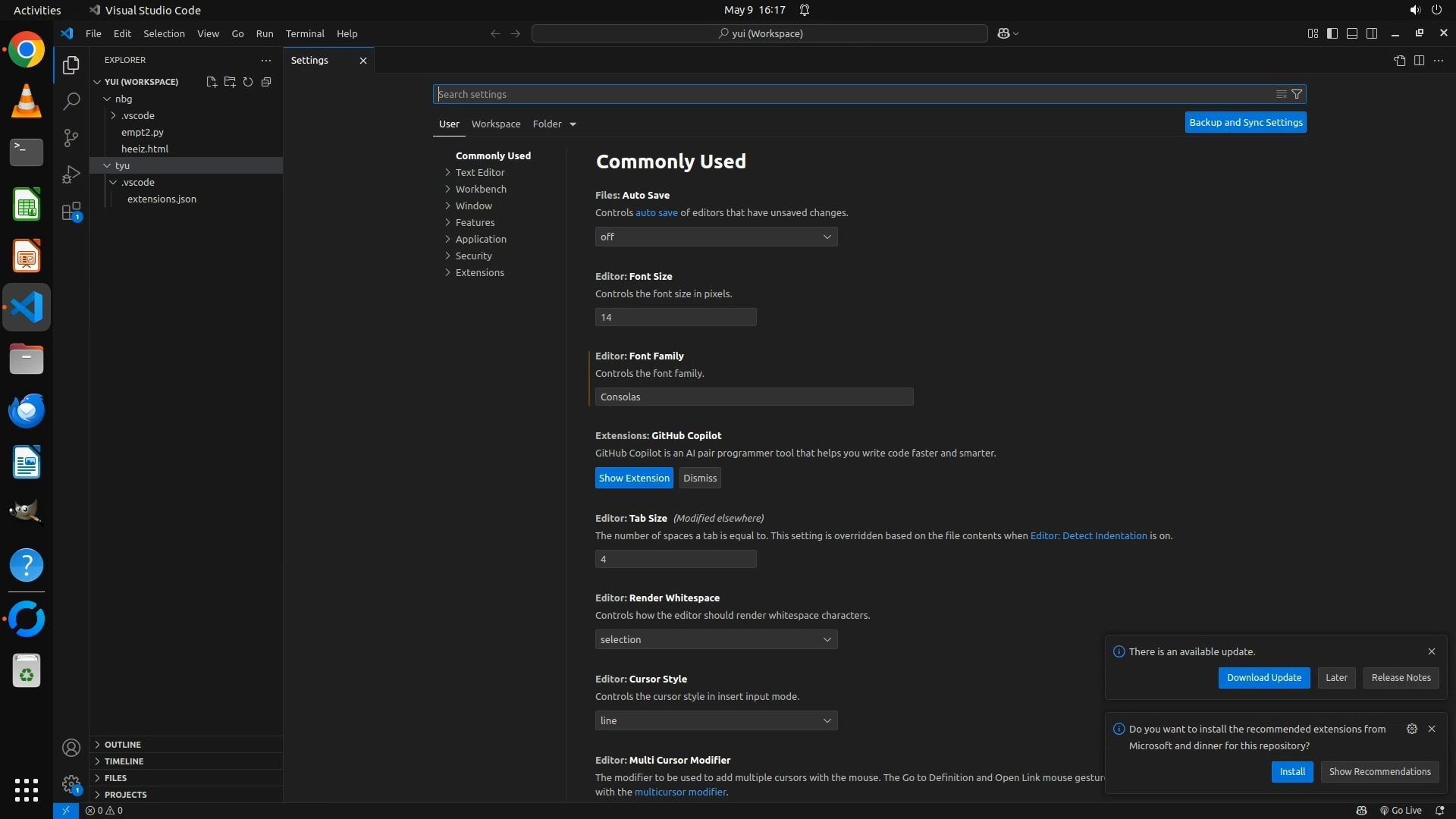Screen dimensions: 1456x819
Task: Click the Refresh Explorer icon
Action: [248, 82]
